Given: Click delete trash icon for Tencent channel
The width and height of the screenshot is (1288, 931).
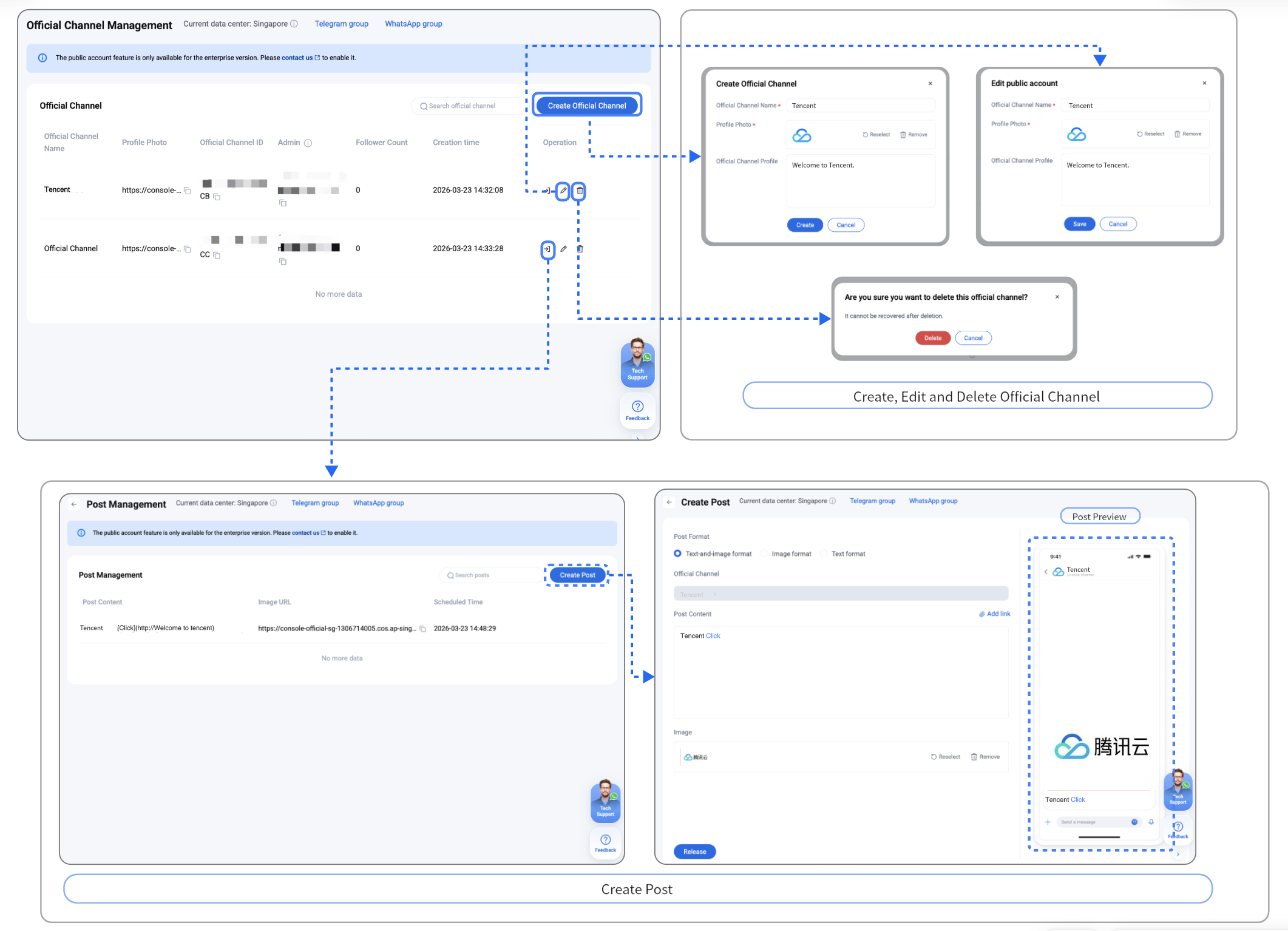Looking at the screenshot, I should pyautogui.click(x=580, y=191).
